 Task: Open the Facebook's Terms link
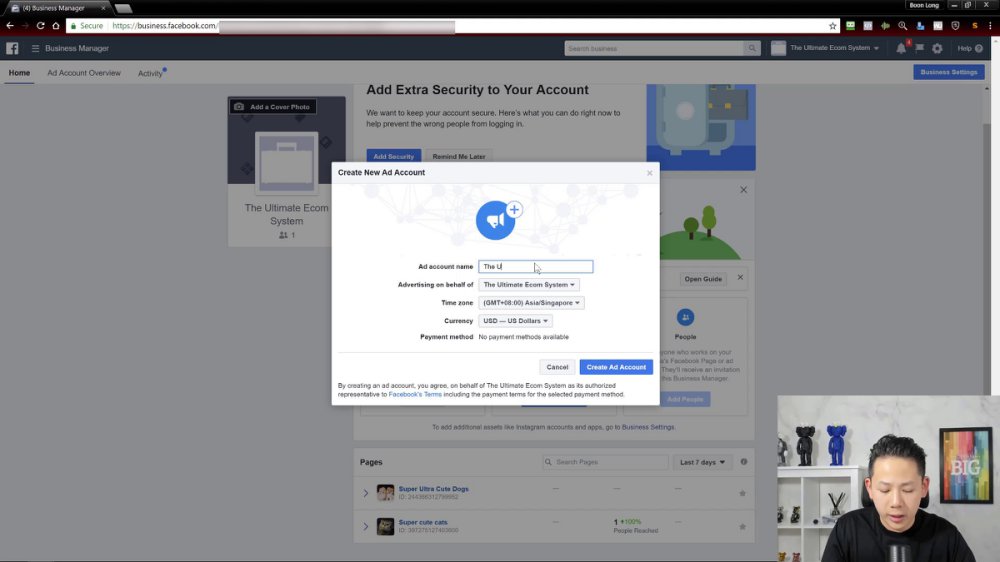coord(415,394)
